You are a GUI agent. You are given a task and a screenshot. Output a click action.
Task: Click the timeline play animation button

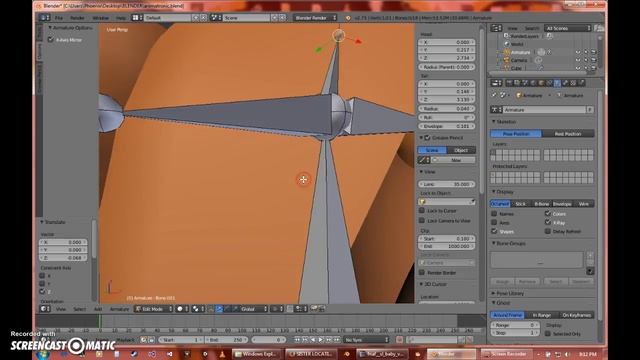(320, 340)
